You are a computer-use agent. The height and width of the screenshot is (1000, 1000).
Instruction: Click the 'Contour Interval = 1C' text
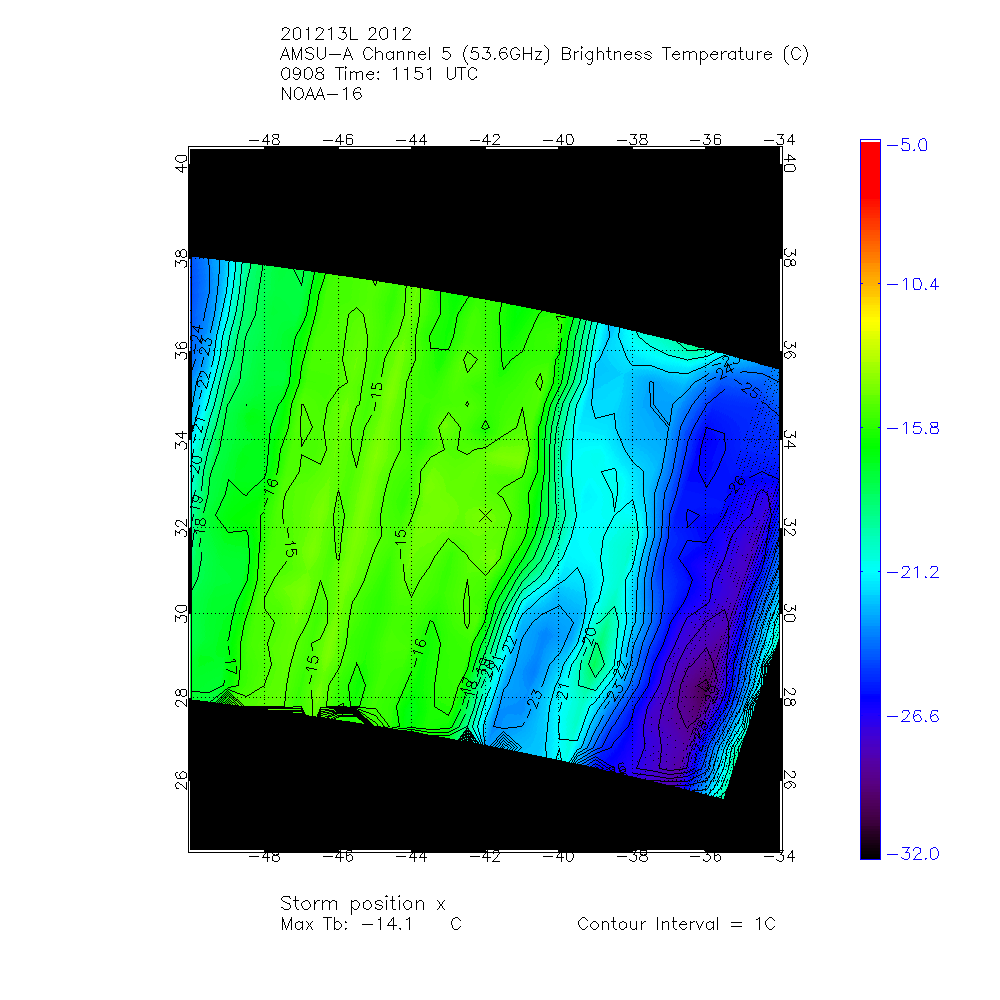click(x=676, y=924)
